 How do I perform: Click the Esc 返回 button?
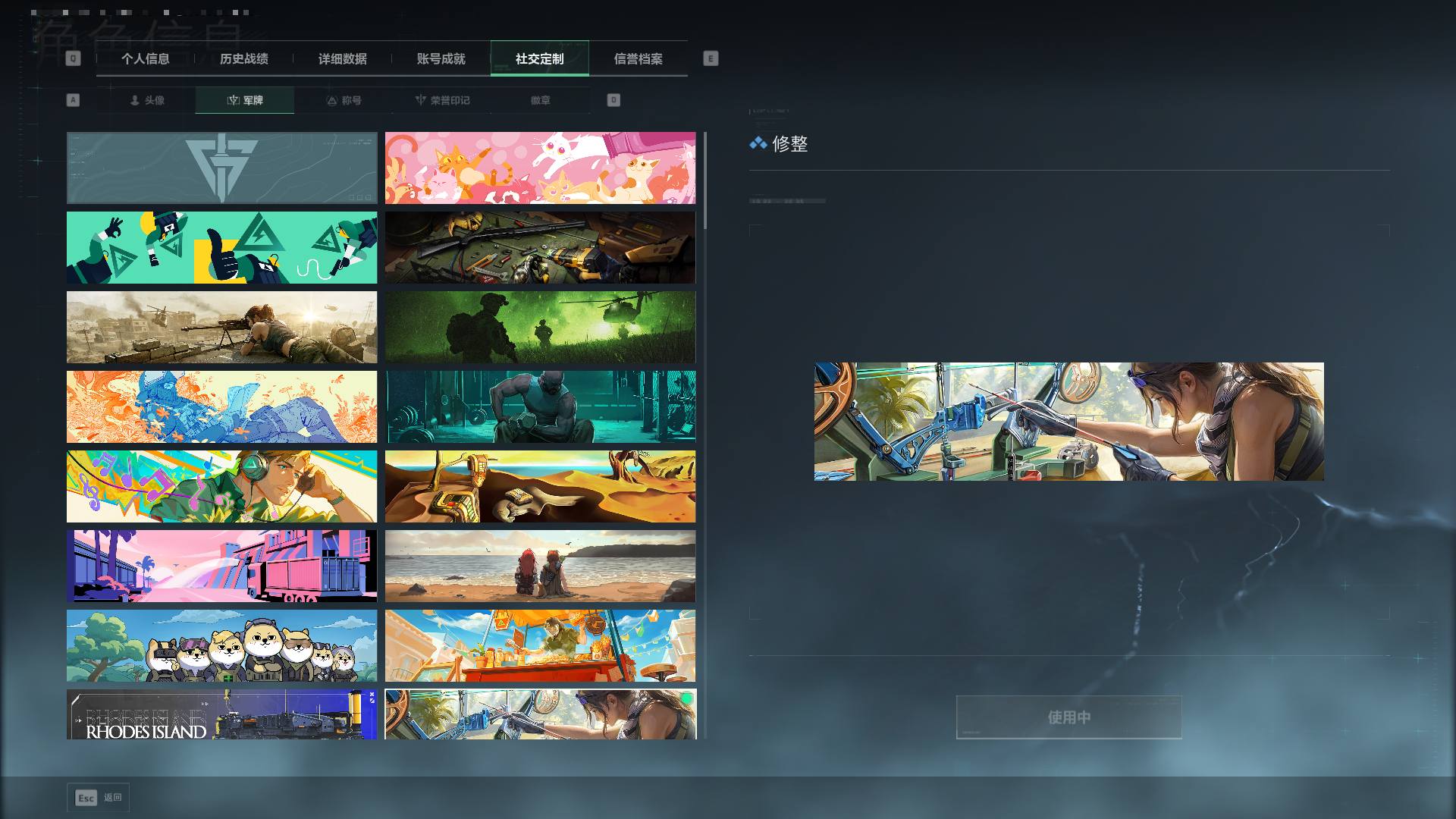[x=99, y=798]
